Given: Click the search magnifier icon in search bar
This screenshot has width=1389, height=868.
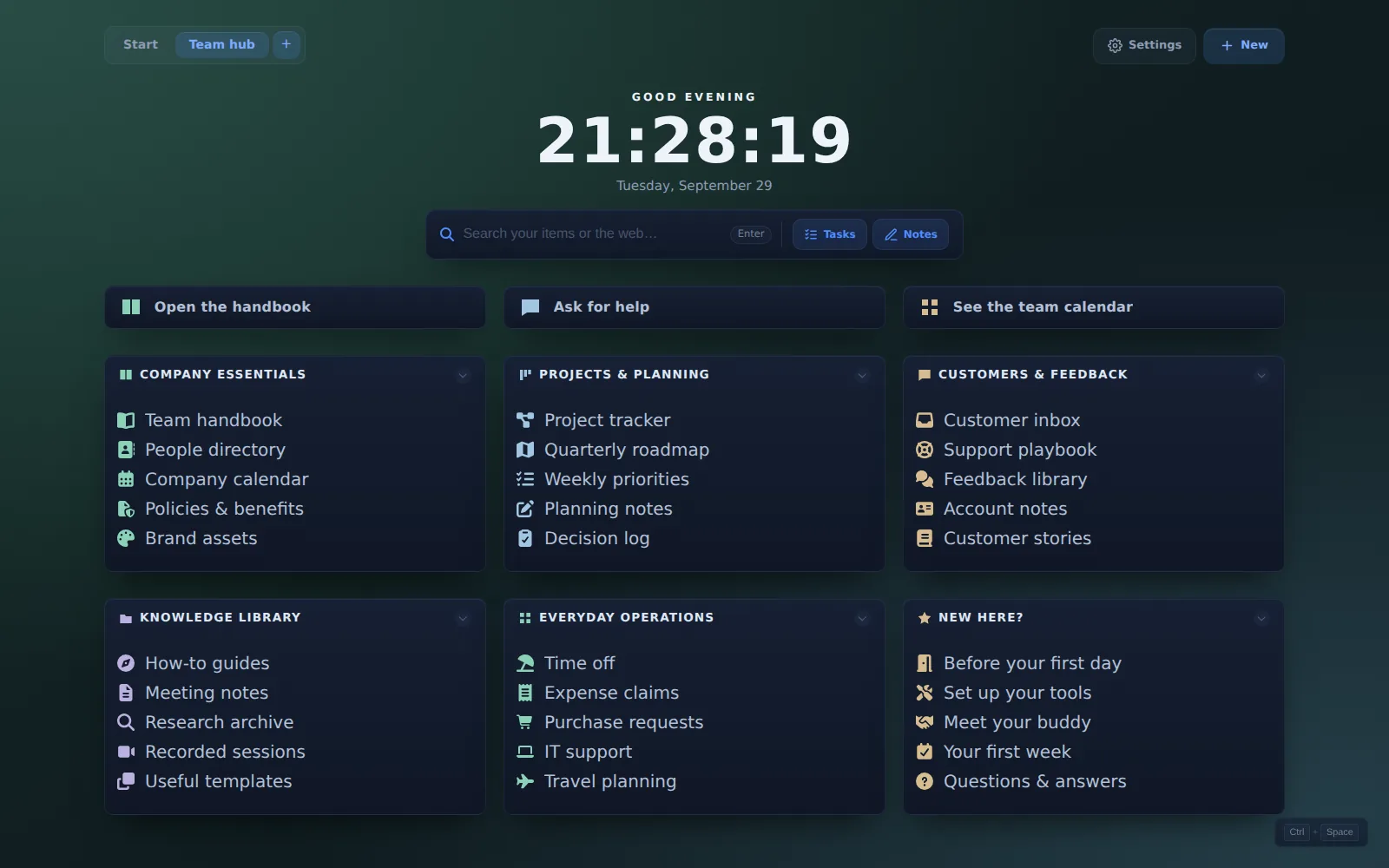Looking at the screenshot, I should [447, 234].
